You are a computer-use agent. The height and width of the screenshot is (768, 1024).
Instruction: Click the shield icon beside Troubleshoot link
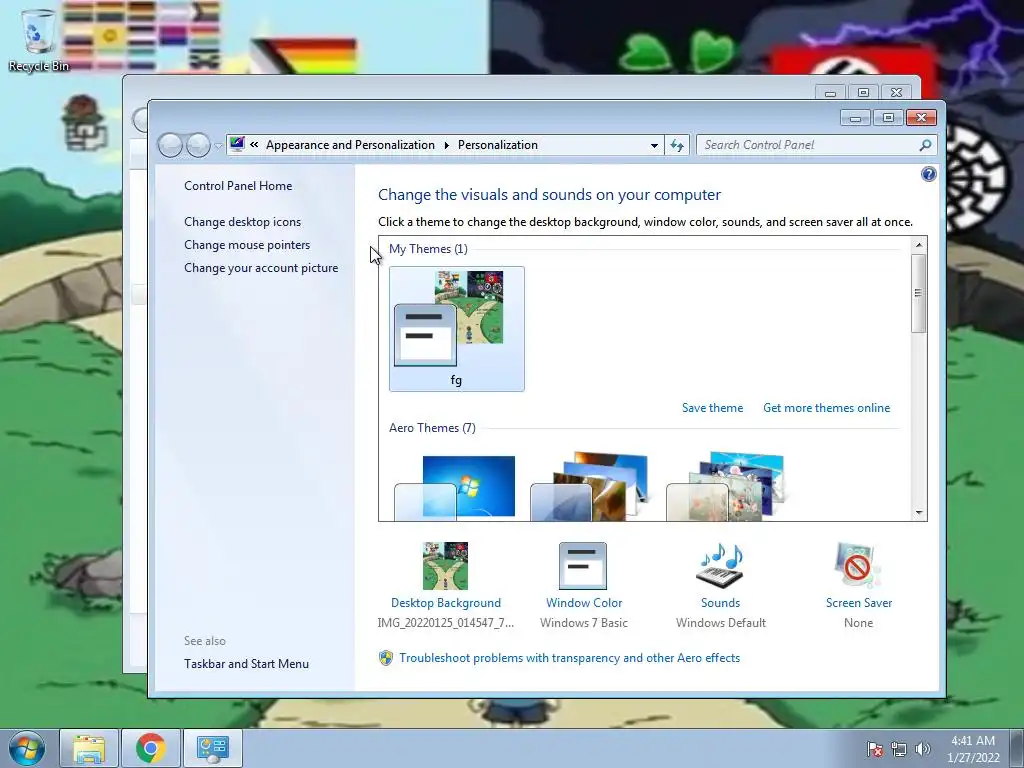point(386,658)
